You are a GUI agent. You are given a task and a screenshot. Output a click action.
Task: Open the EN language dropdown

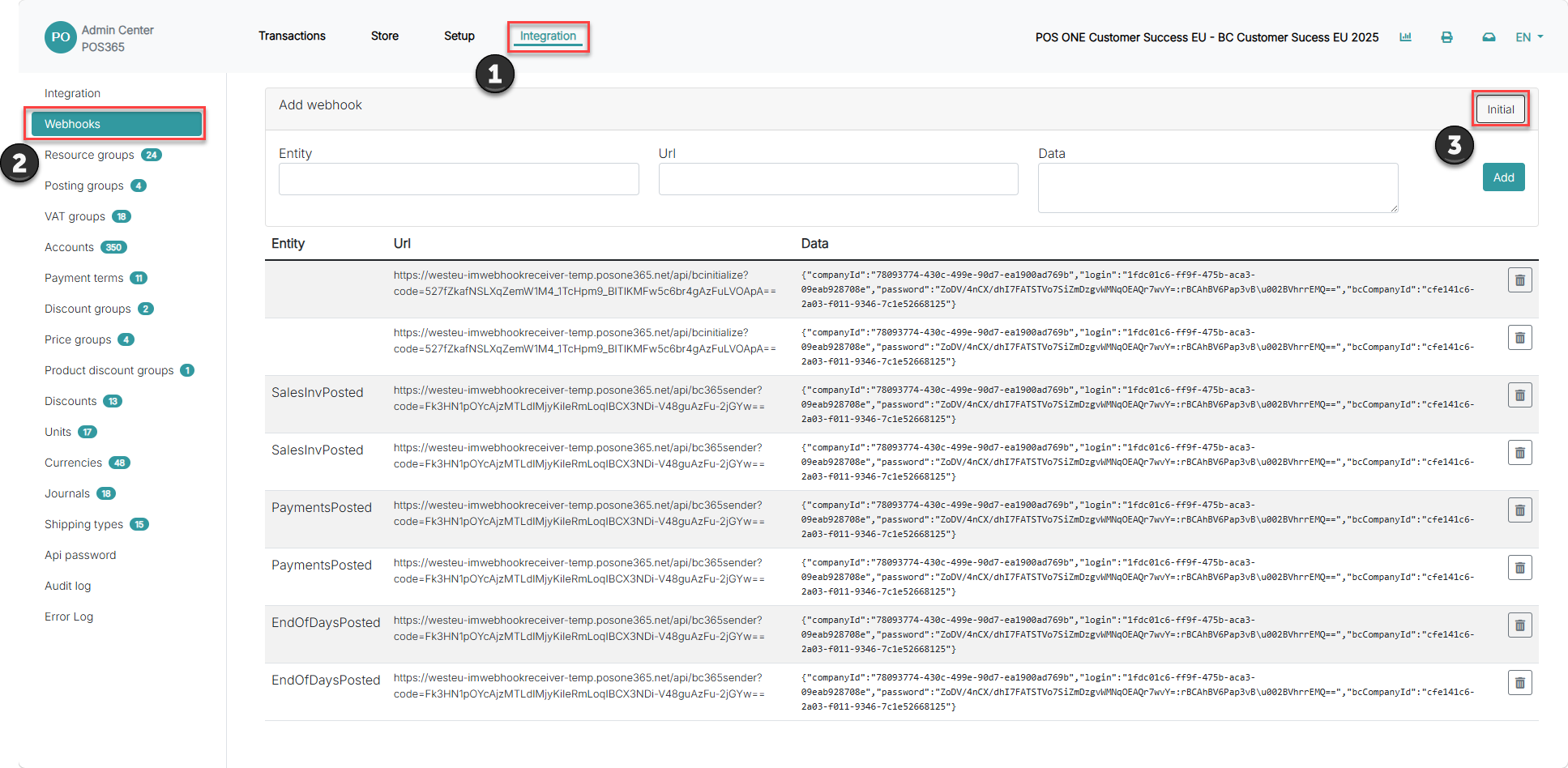pos(1529,37)
